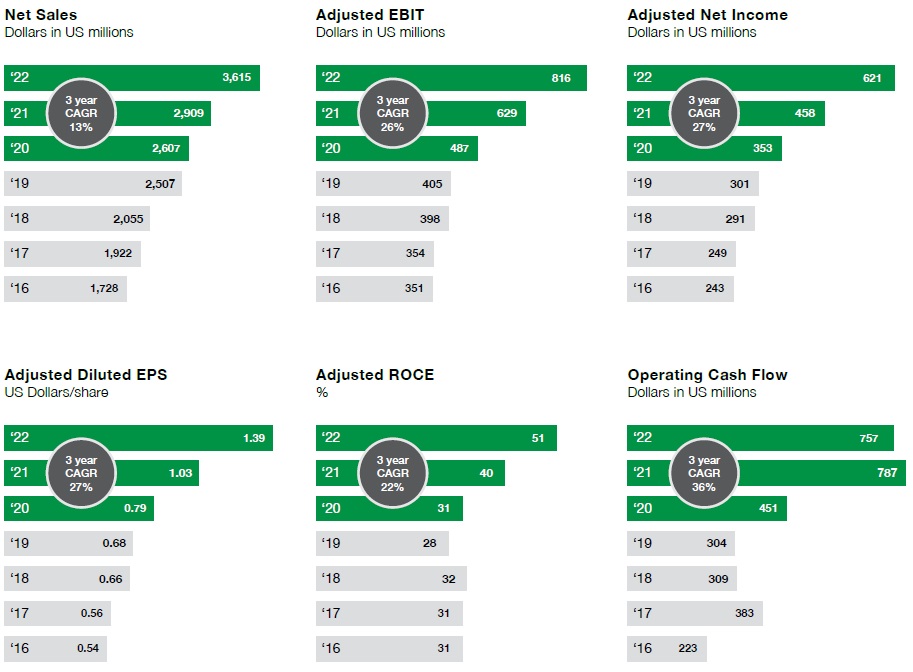913x672 pixels.
Task: Click the Adjusted EBIT CAGR 26% circle
Action: tap(392, 114)
